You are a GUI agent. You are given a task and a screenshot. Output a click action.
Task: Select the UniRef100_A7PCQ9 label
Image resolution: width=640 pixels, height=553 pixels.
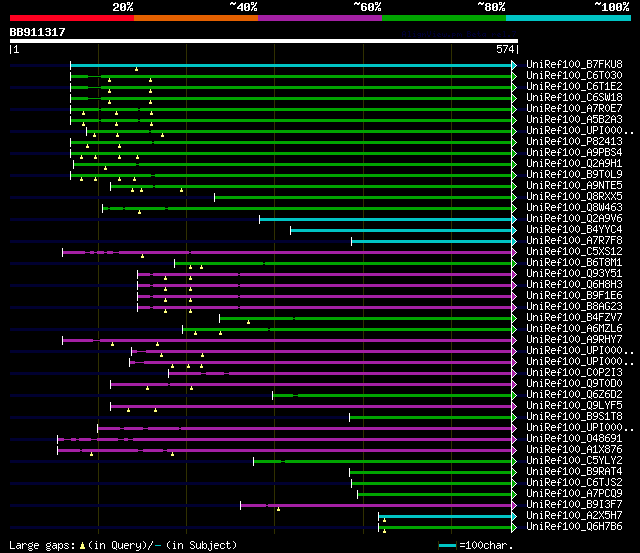pyautogui.click(x=574, y=494)
